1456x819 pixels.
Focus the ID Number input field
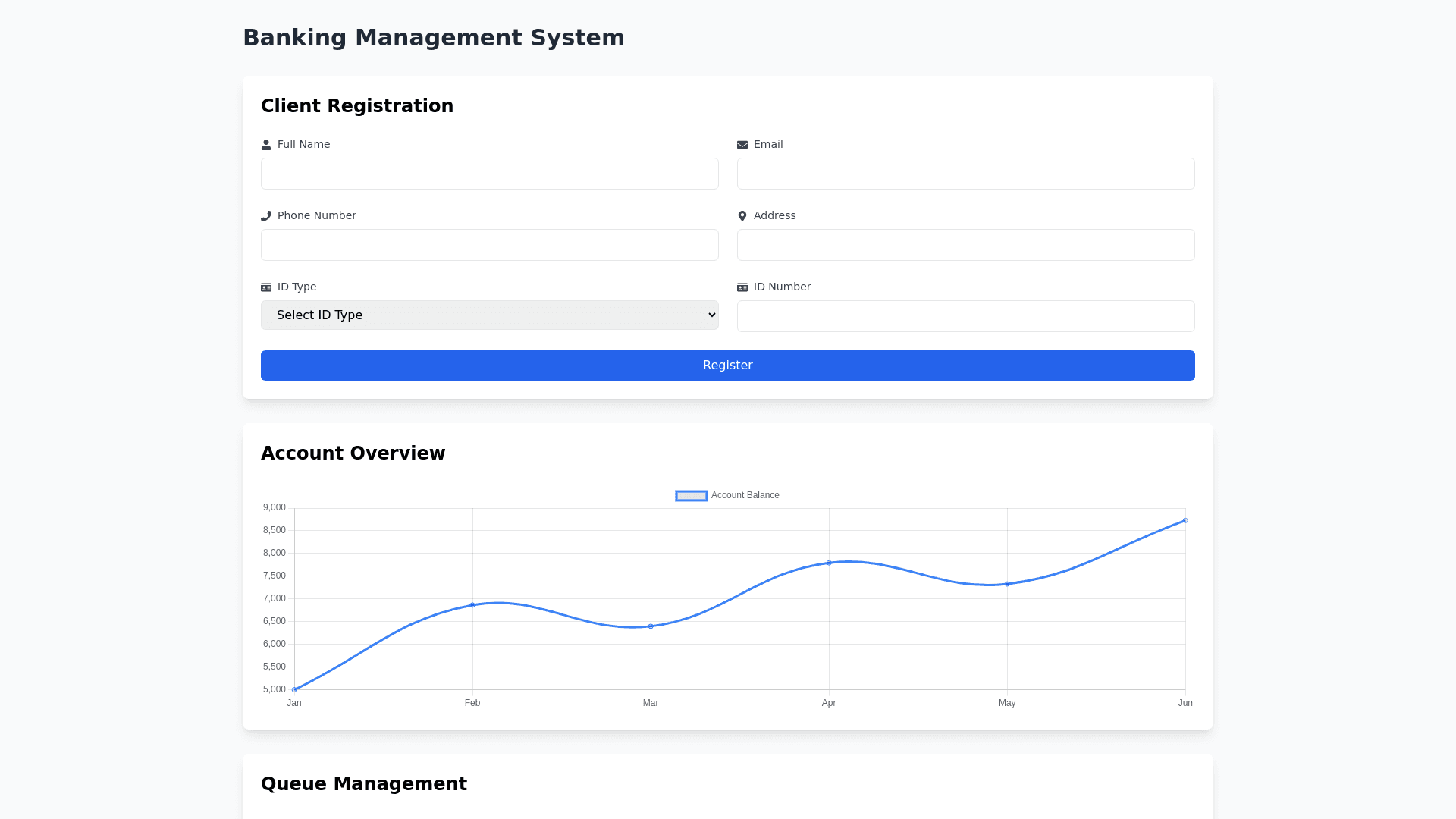(x=965, y=316)
